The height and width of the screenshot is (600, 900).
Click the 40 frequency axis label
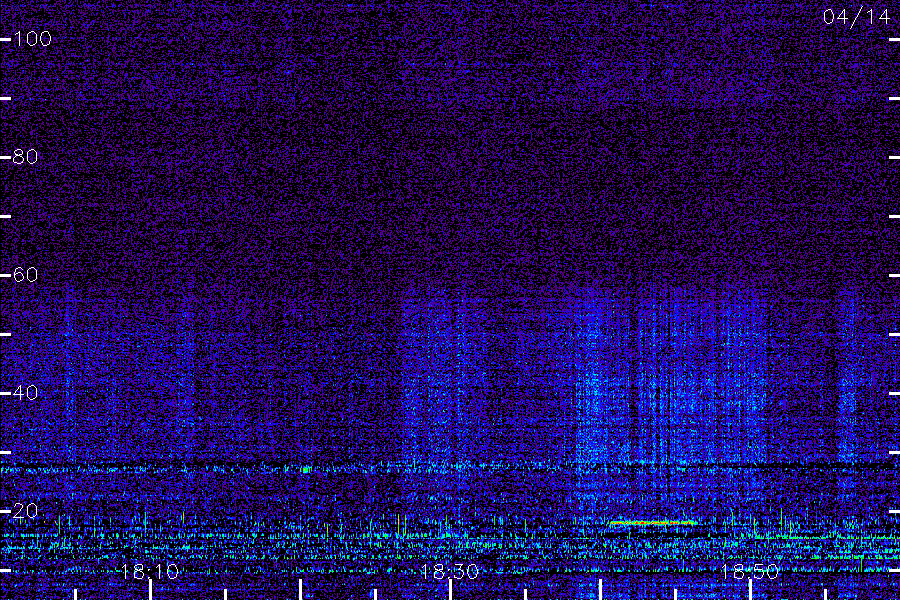(x=25, y=393)
